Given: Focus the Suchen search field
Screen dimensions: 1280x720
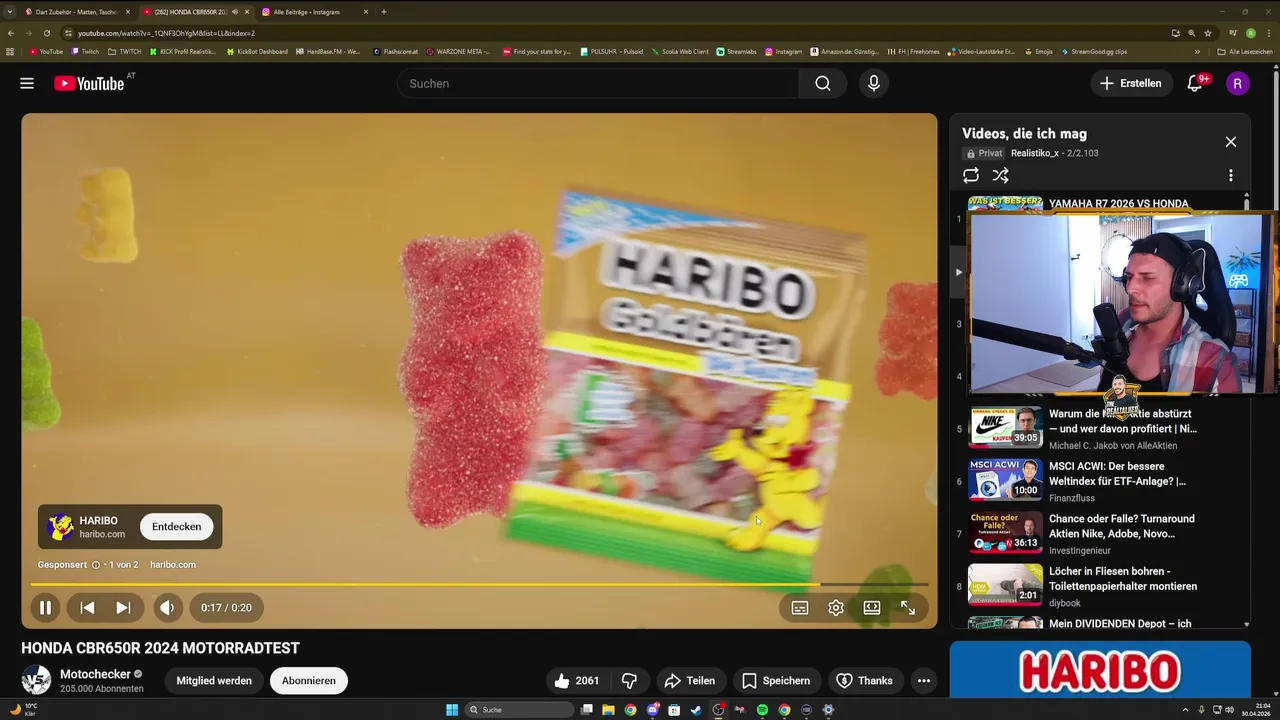Looking at the screenshot, I should pyautogui.click(x=597, y=83).
